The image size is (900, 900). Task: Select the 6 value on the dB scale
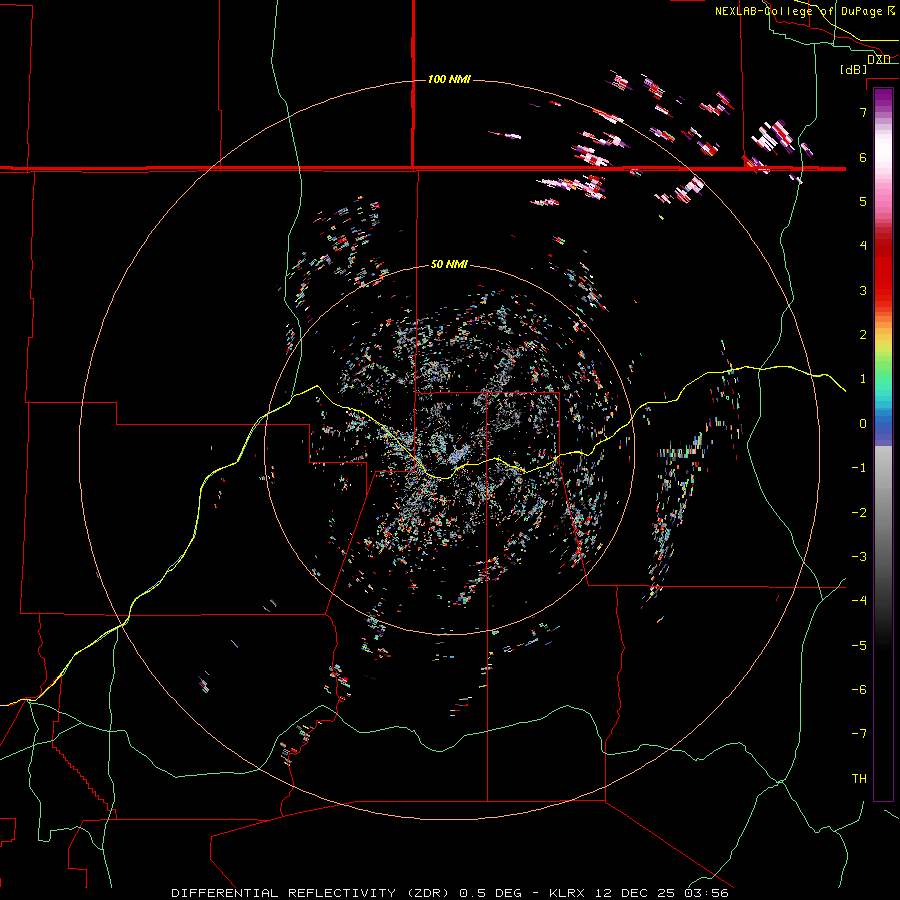tap(863, 157)
